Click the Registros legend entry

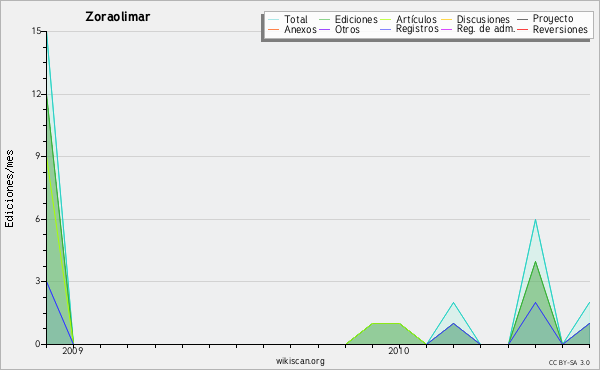click(409, 29)
